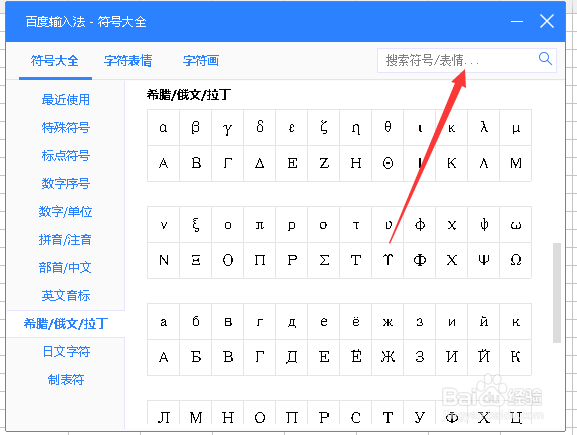Click the search magnifier icon
Image resolution: width=577 pixels, height=435 pixels.
coord(545,59)
